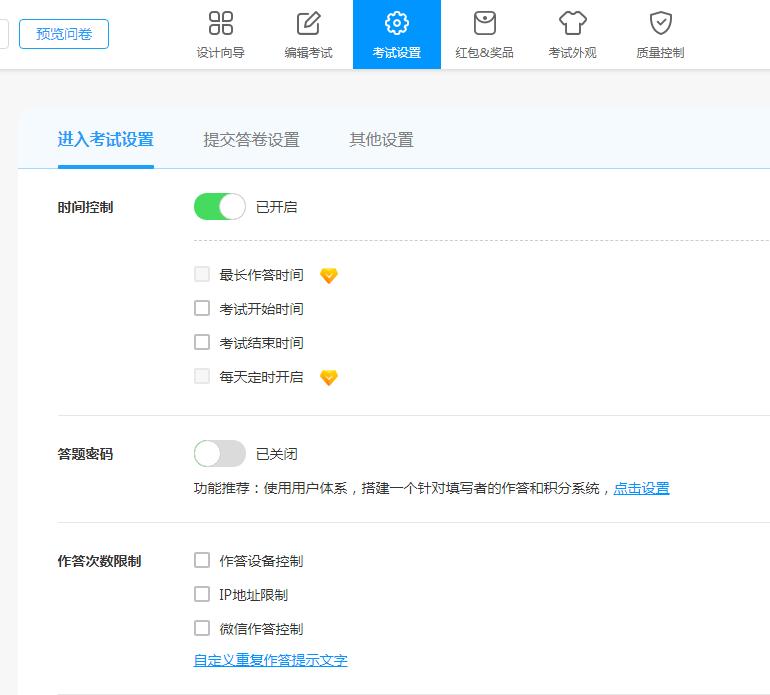The width and height of the screenshot is (770, 695).
Task: Switch to the 进入考试设置 tab
Action: pos(106,139)
